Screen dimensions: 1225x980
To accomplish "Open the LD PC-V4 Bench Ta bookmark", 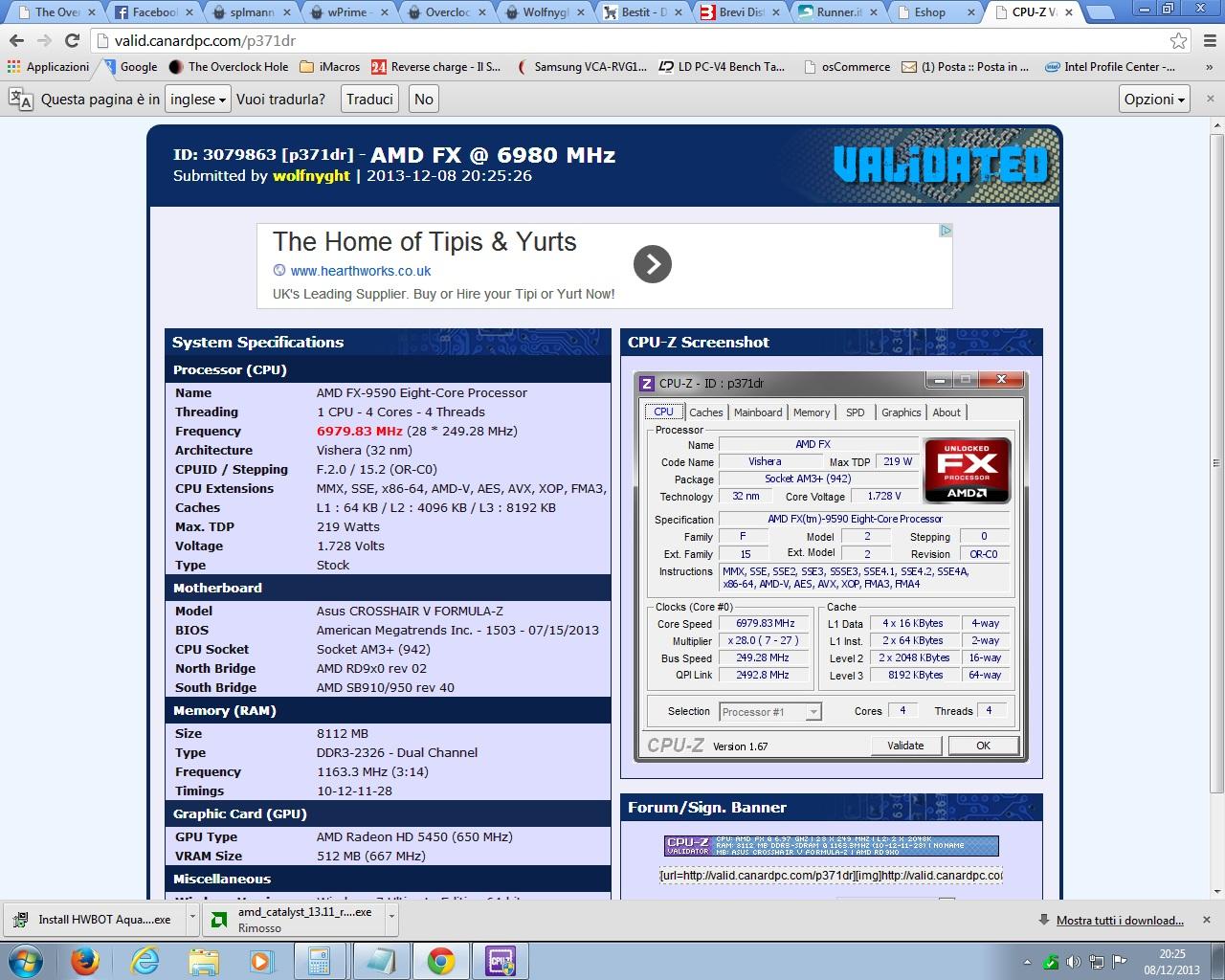I will point(723,67).
